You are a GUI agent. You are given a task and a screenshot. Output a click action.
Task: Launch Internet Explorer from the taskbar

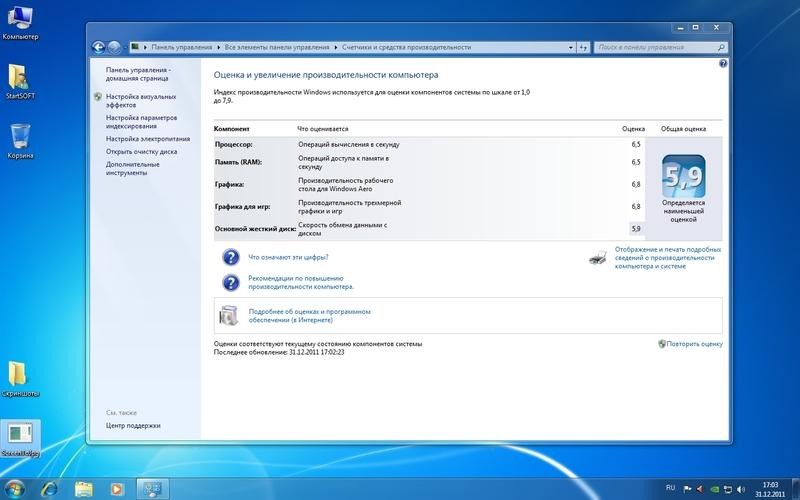pyautogui.click(x=49, y=489)
